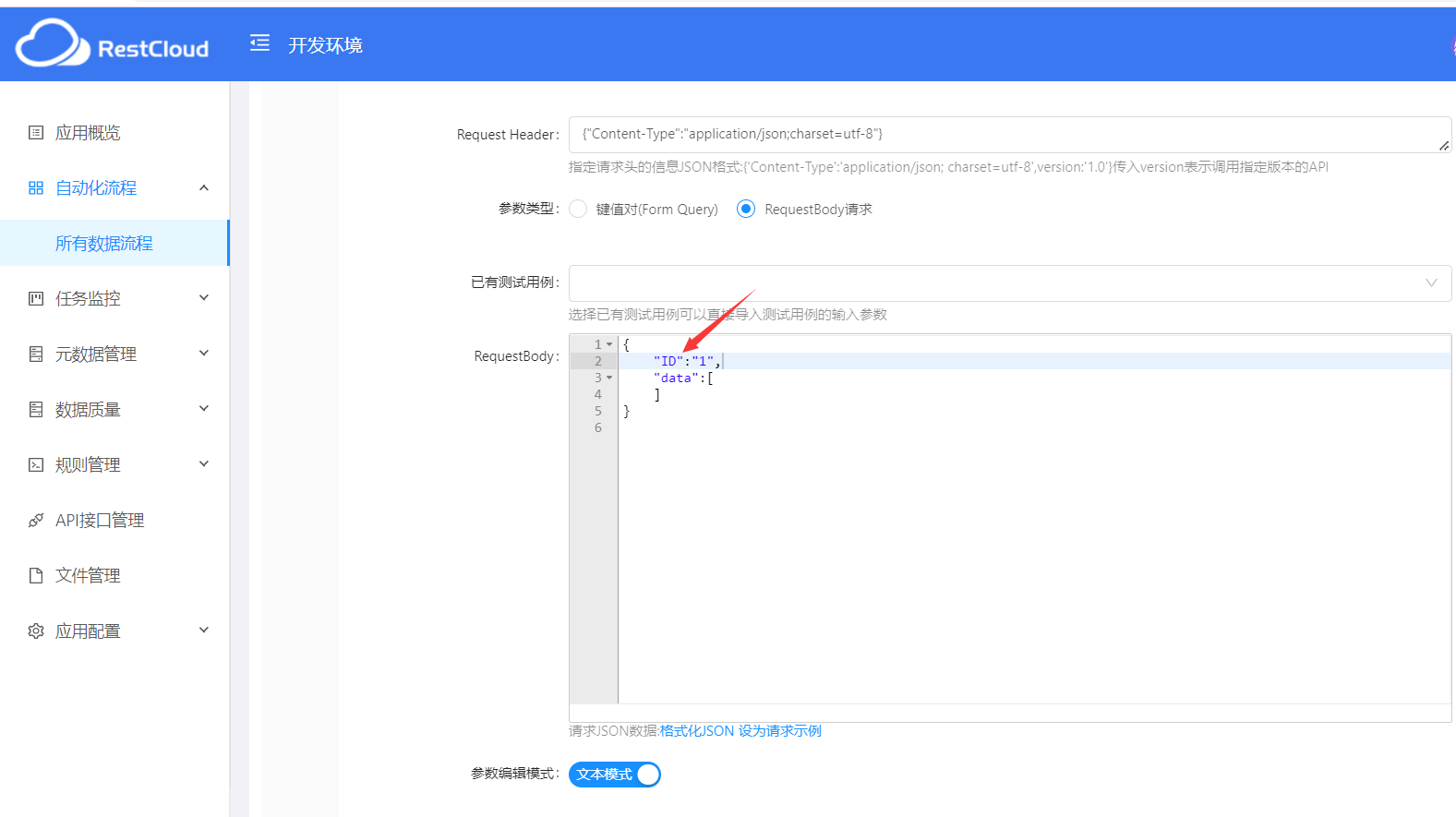1456x817 pixels.
Task: Open 数据质量 menu item
Action: pos(114,410)
